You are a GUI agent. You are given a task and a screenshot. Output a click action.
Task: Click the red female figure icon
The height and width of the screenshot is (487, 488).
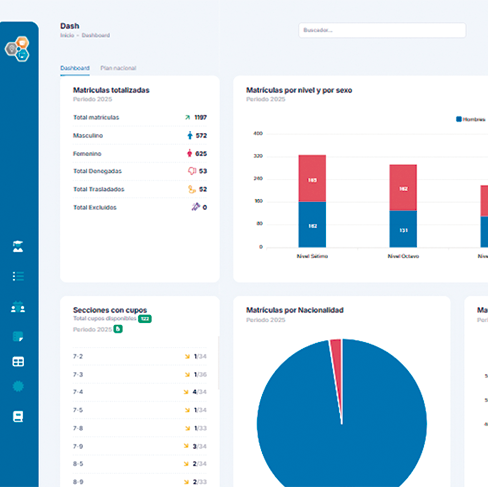coord(189,153)
